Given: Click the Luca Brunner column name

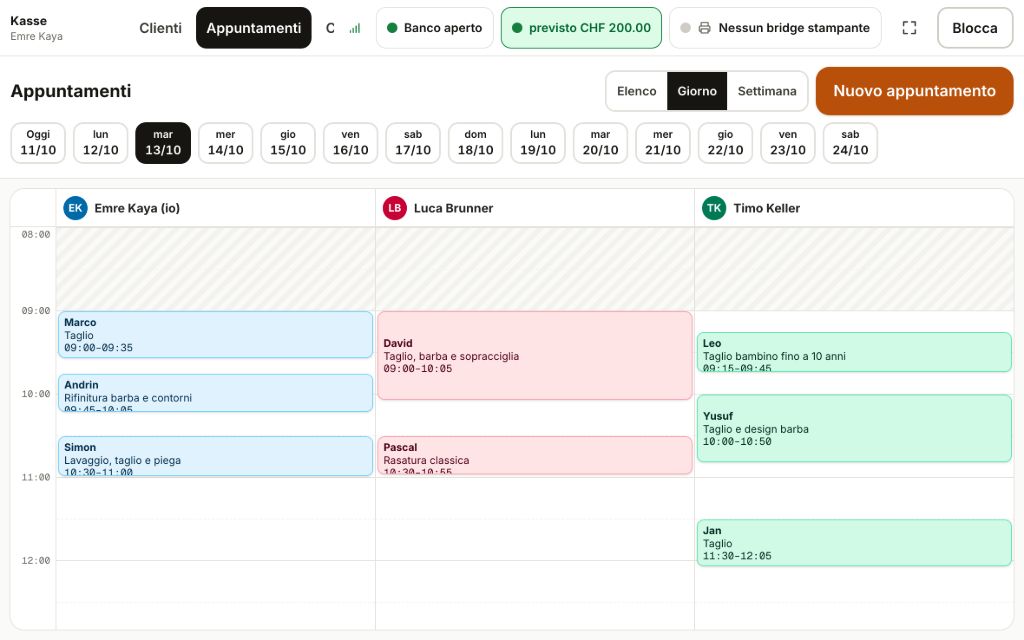Looking at the screenshot, I should [453, 208].
